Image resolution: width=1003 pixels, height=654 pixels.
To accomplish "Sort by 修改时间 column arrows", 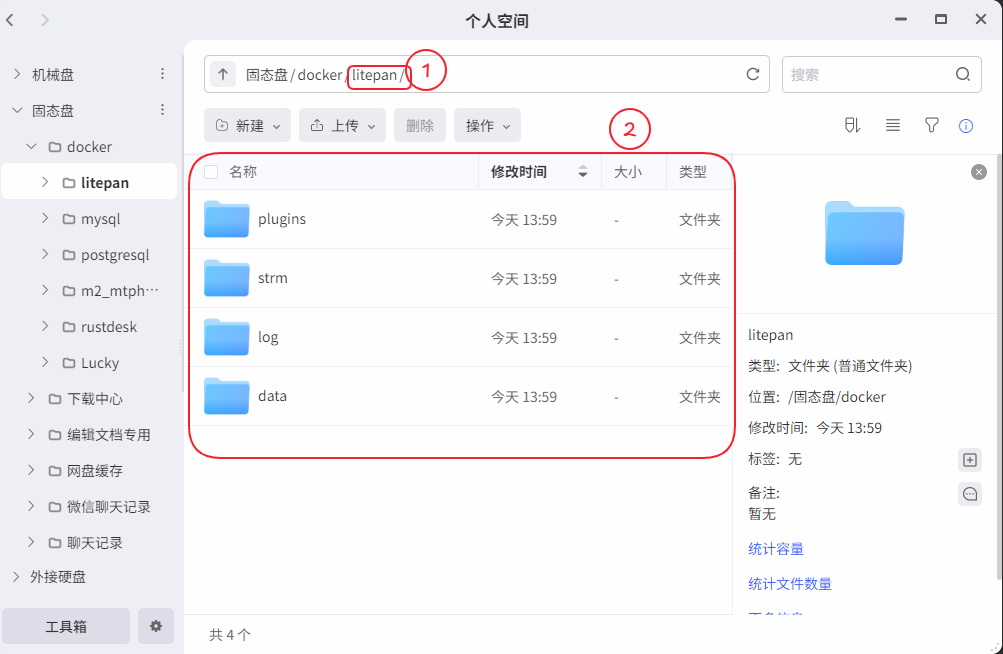I will pos(583,171).
